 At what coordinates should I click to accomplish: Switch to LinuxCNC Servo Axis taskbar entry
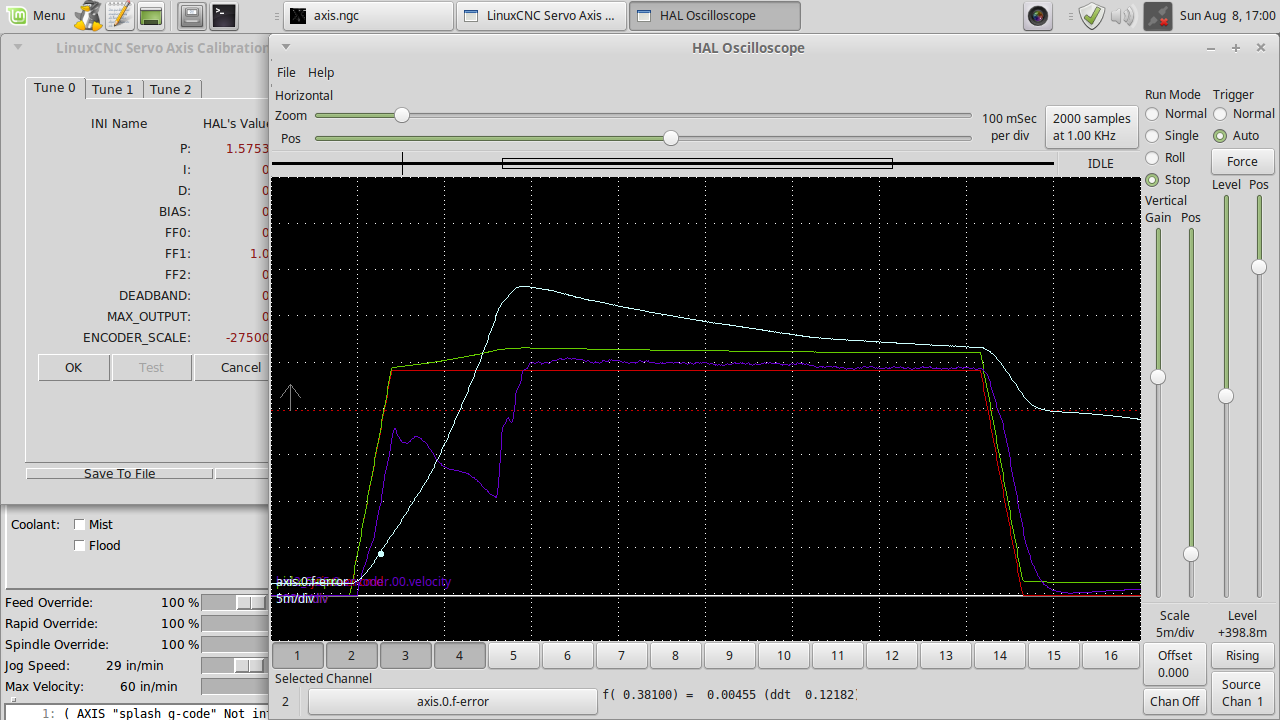coord(542,15)
